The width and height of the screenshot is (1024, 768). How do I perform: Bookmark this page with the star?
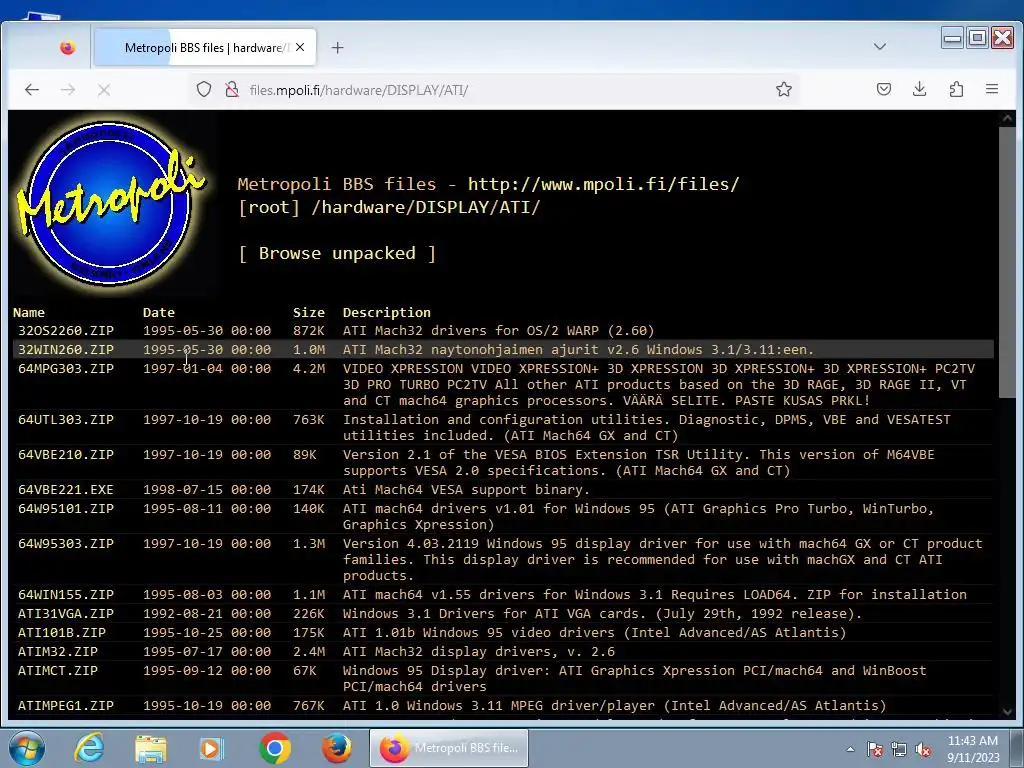point(784,89)
